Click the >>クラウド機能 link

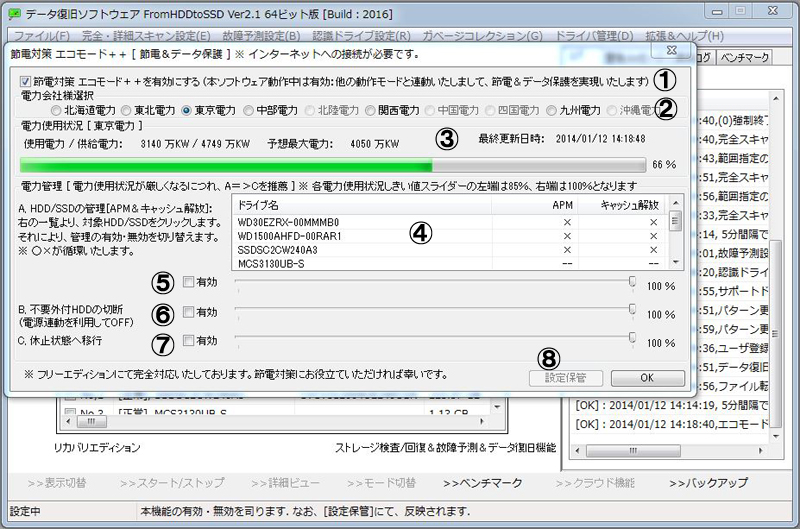point(595,483)
